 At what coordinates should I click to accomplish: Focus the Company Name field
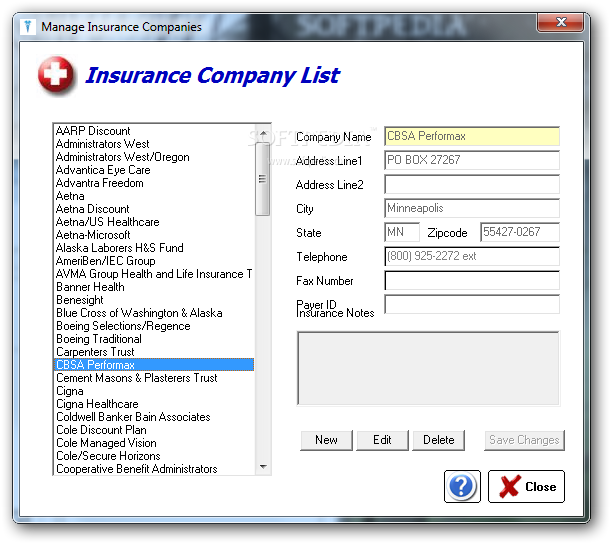point(472,136)
